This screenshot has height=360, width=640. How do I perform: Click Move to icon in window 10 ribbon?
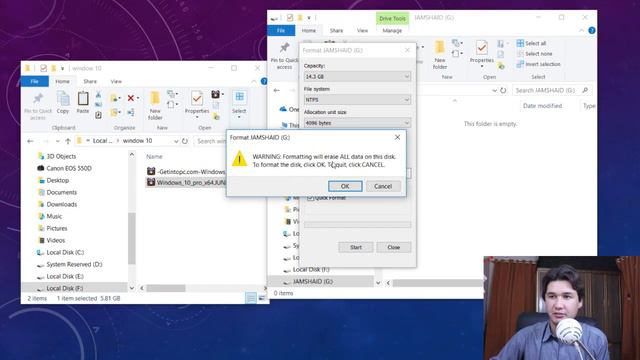pyautogui.click(x=114, y=98)
